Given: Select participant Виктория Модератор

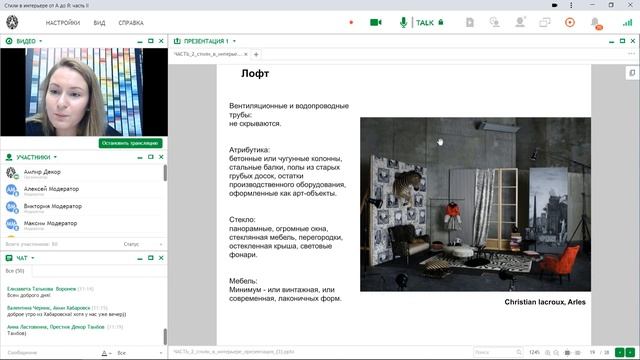Looking at the screenshot, I should pyautogui.click(x=83, y=207).
